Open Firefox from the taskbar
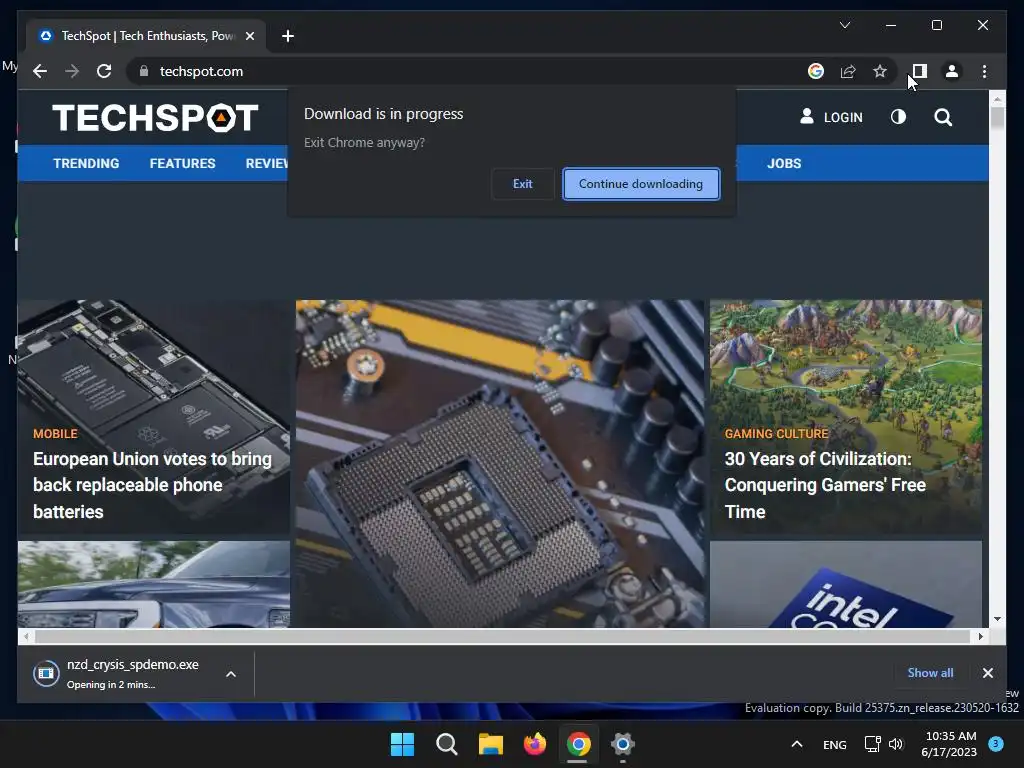1024x768 pixels. [x=535, y=744]
